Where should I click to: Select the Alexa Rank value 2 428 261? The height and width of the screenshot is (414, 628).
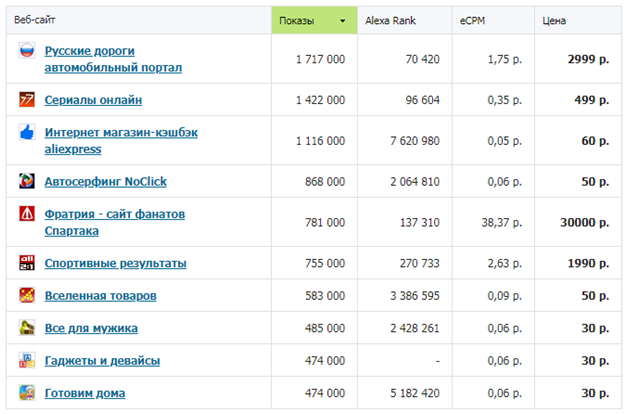pos(415,328)
